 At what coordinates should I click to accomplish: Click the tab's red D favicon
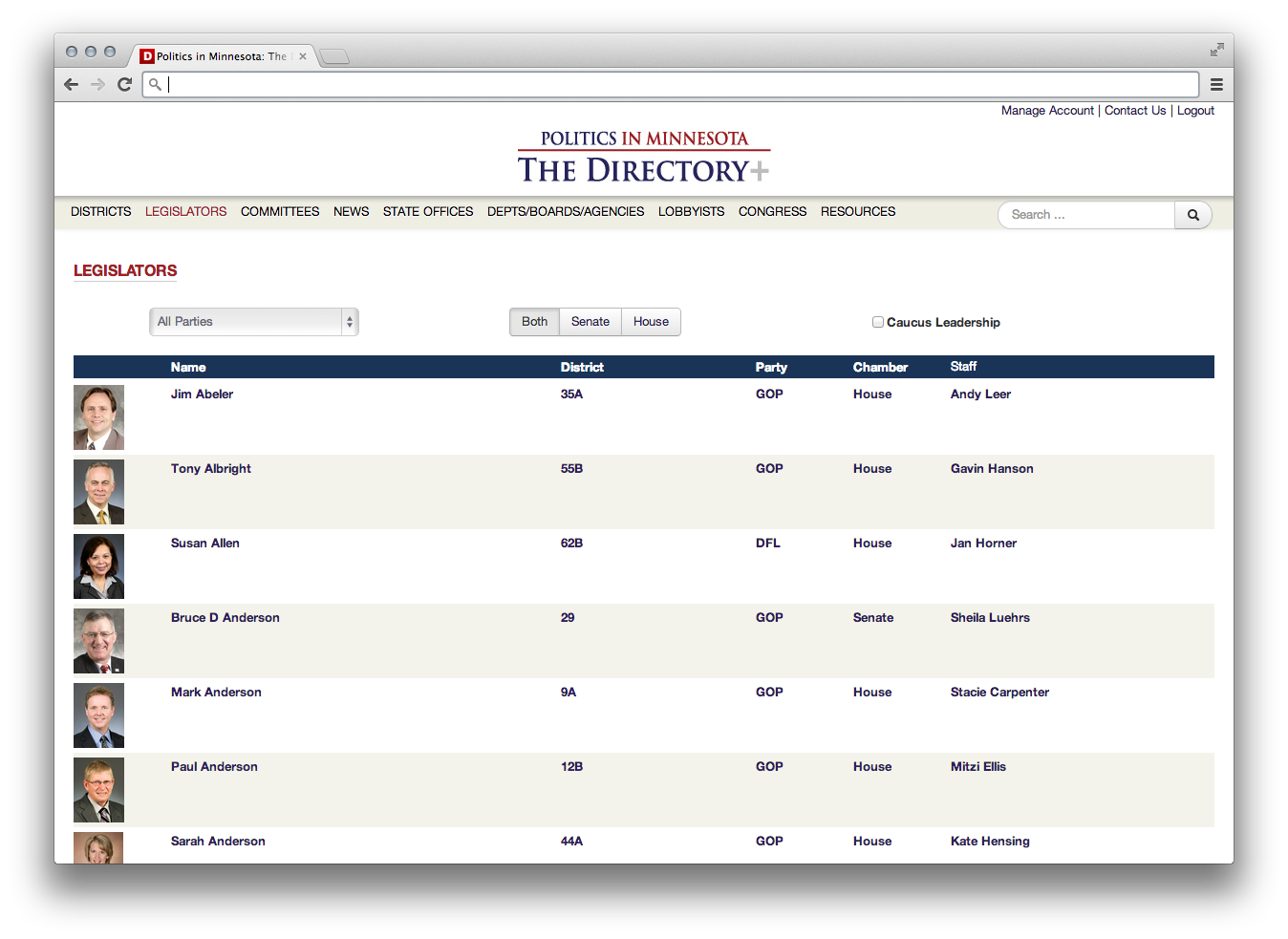click(x=147, y=56)
